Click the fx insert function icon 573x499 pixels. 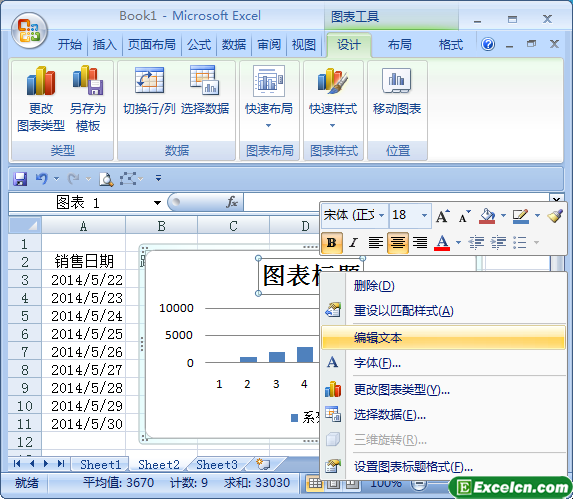(232, 202)
